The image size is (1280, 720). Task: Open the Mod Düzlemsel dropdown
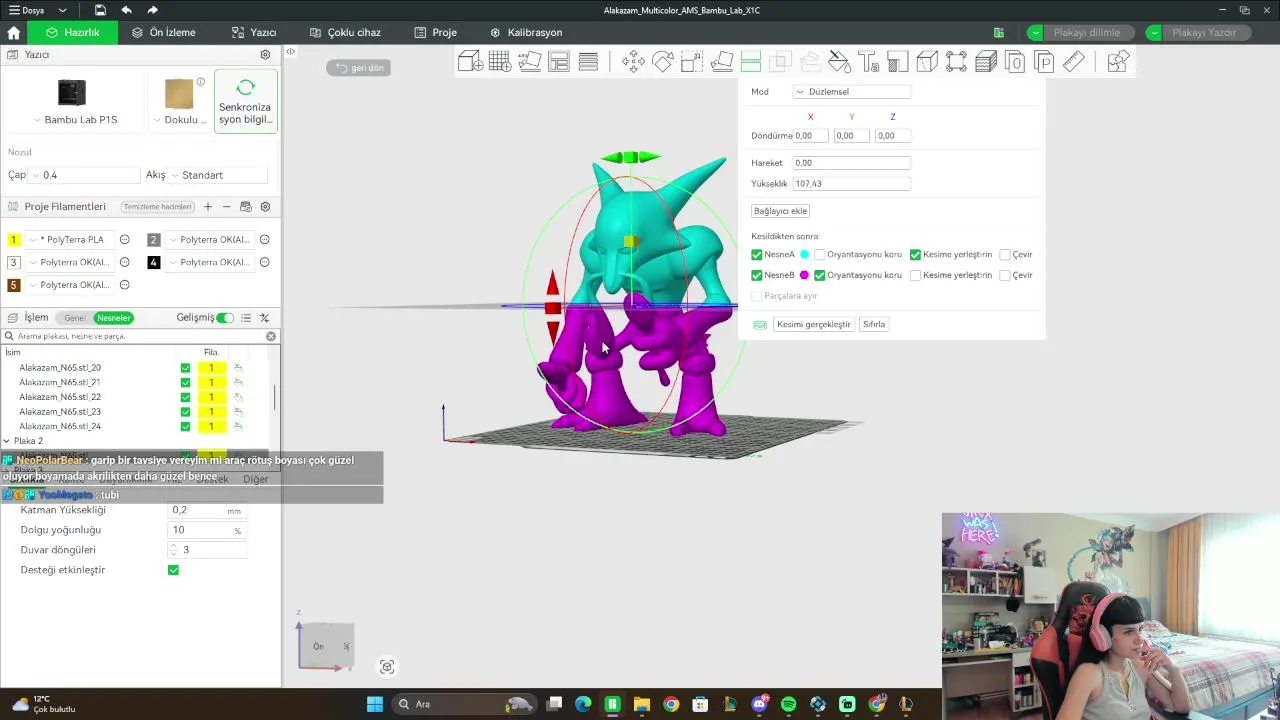852,92
